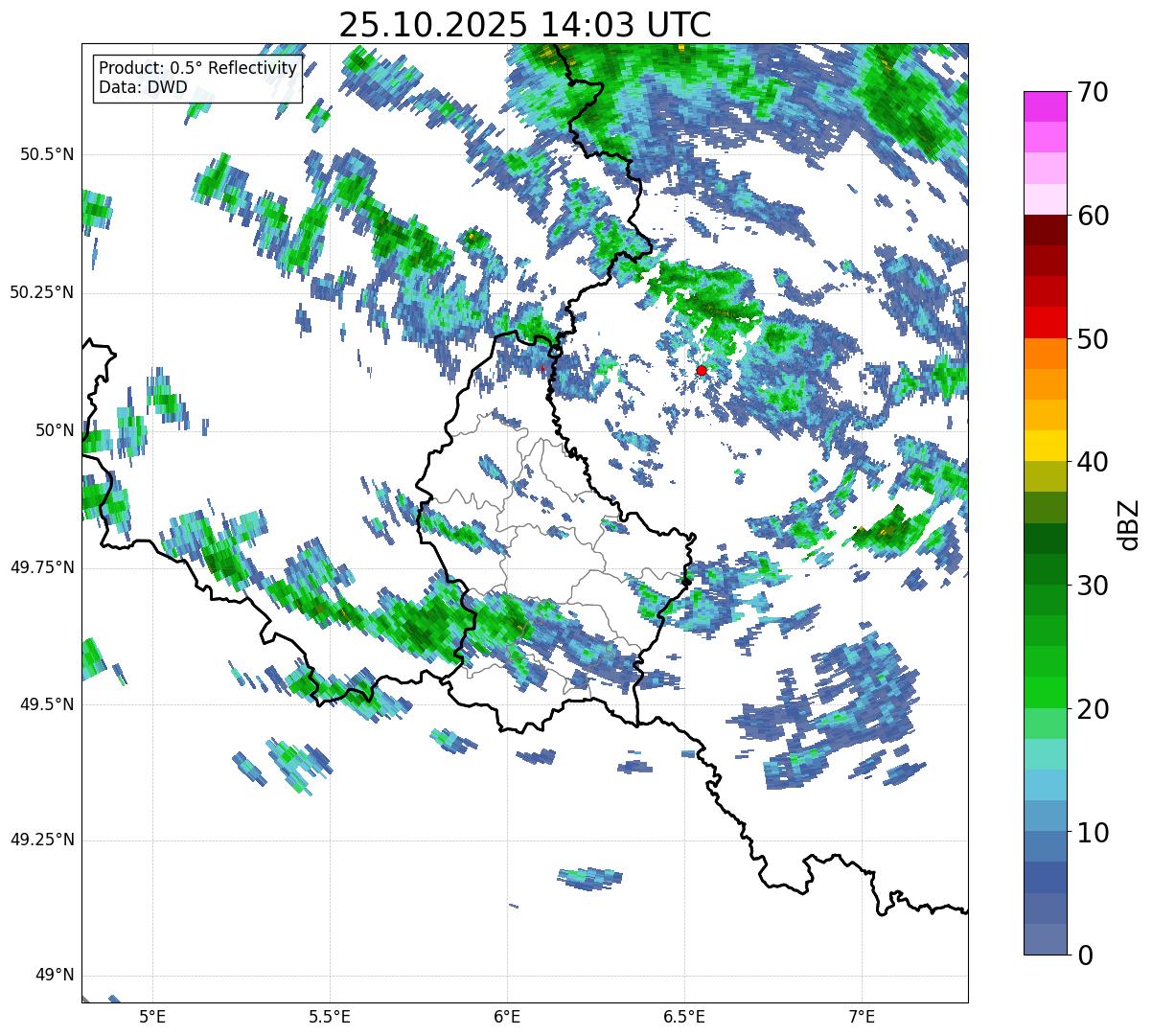Click the 6°E longitude label
The height and width of the screenshot is (1036, 1152).
click(507, 1016)
